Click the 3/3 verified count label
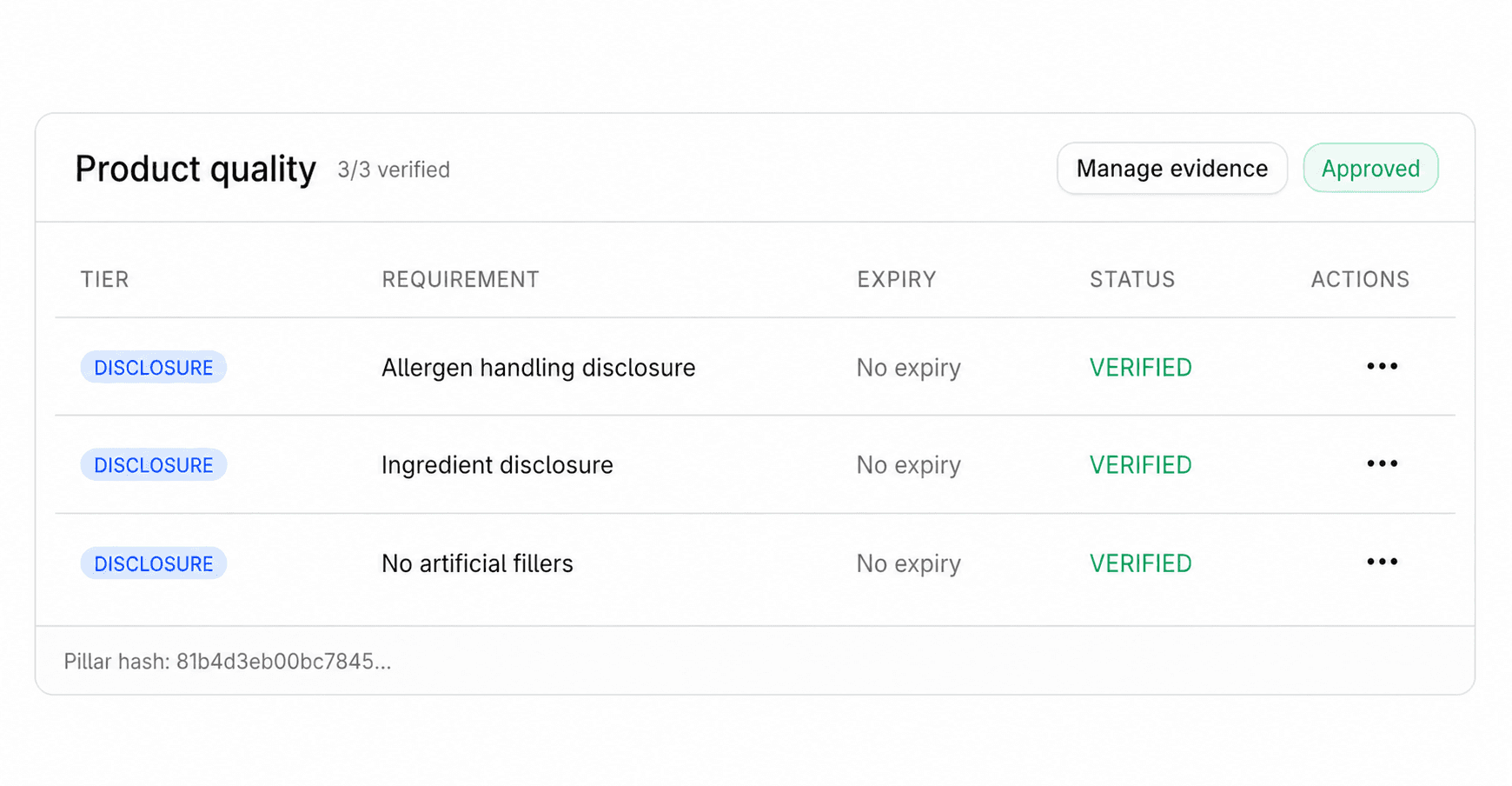The image size is (1512, 786). coord(394,170)
